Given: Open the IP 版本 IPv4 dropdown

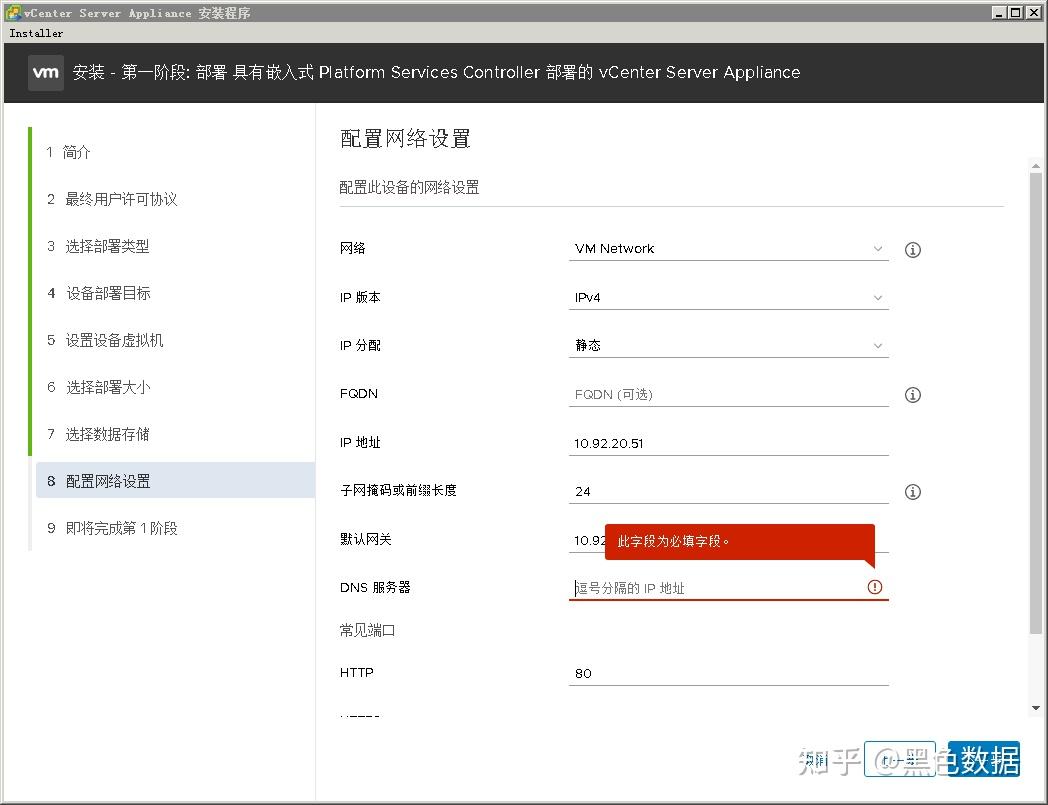Looking at the screenshot, I should (x=729, y=298).
